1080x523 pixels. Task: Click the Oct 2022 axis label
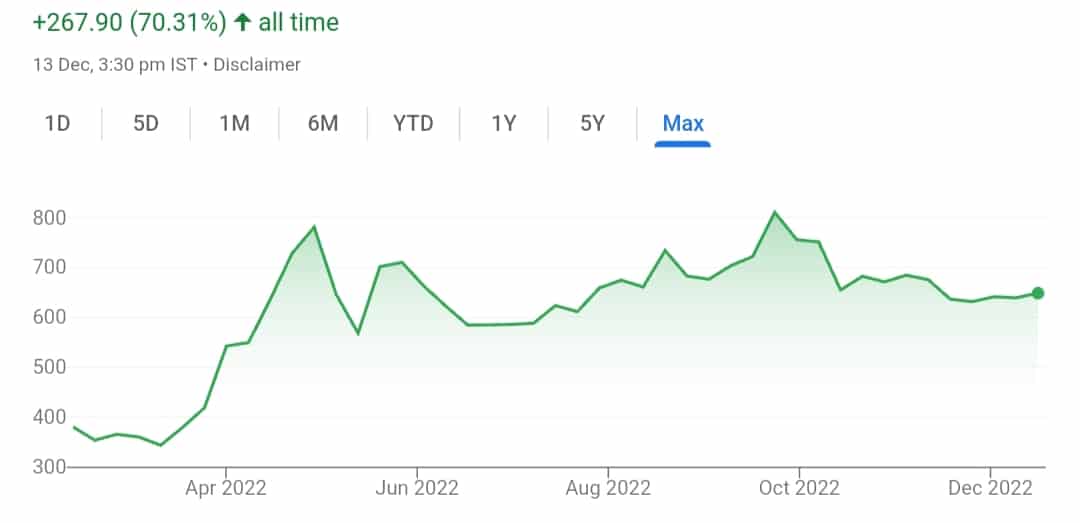click(x=798, y=488)
